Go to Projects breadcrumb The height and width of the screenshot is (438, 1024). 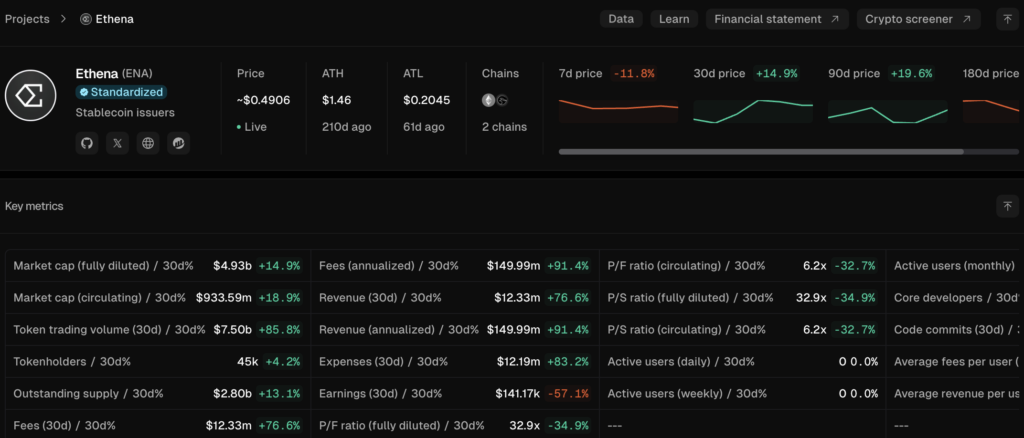click(27, 19)
